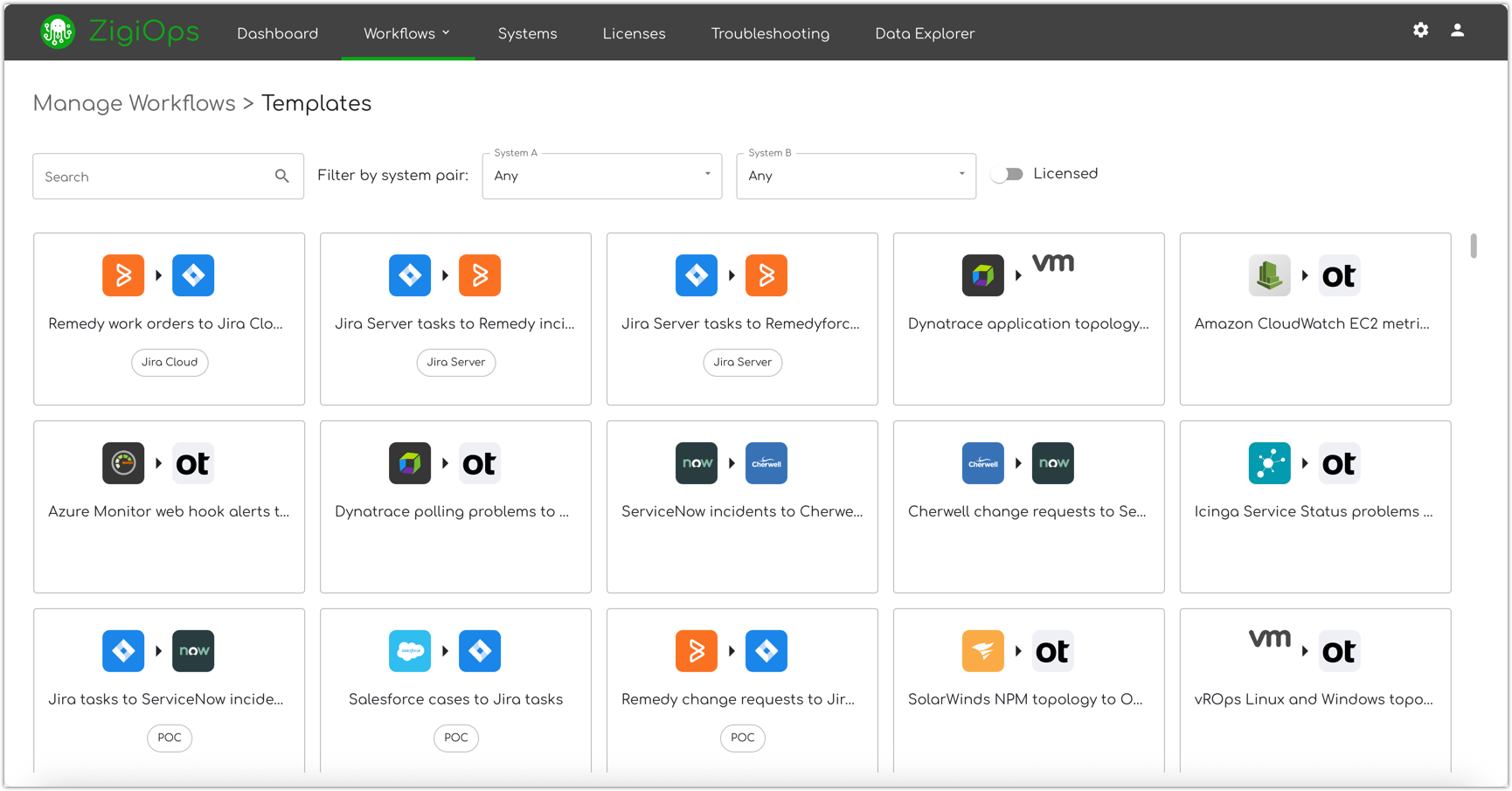Click POC tag on Remedy change requests card
The width and height of the screenshot is (1512, 791).
[743, 738]
